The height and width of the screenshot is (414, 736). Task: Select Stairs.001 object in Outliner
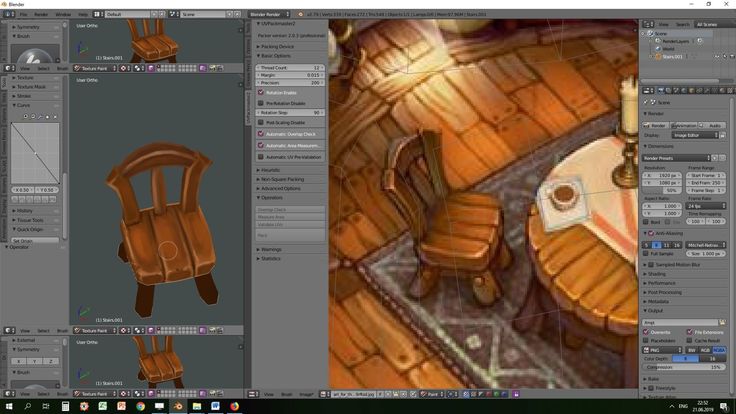pos(672,56)
